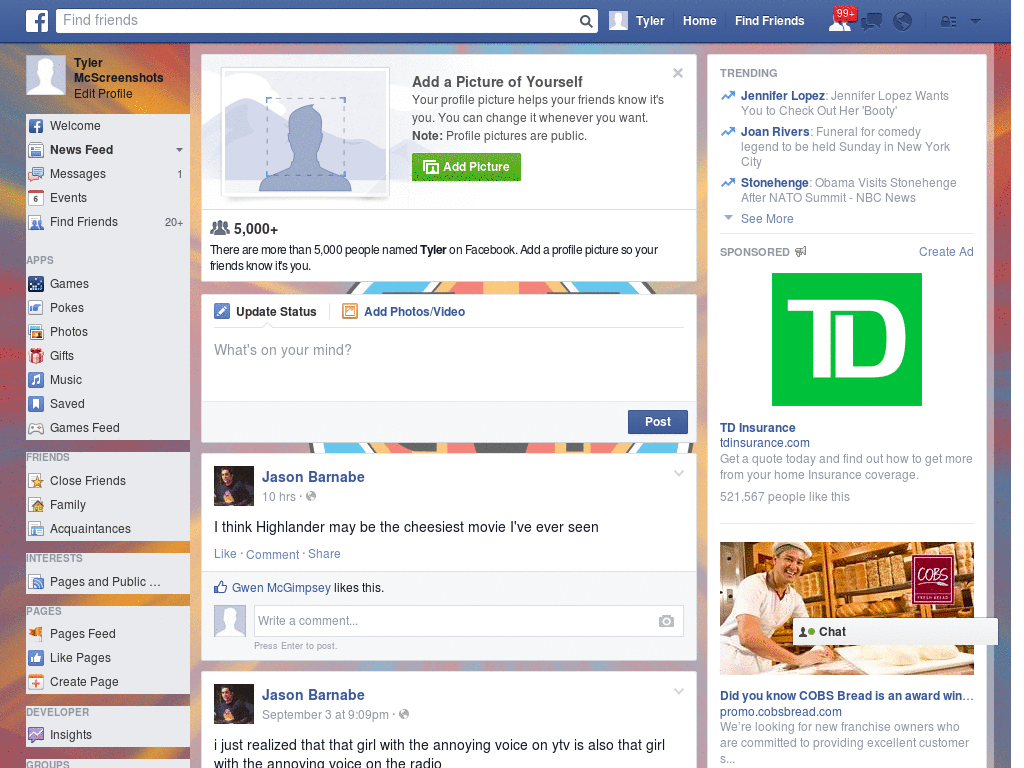Click the What's on your mind box
1024x768 pixels.
point(449,362)
